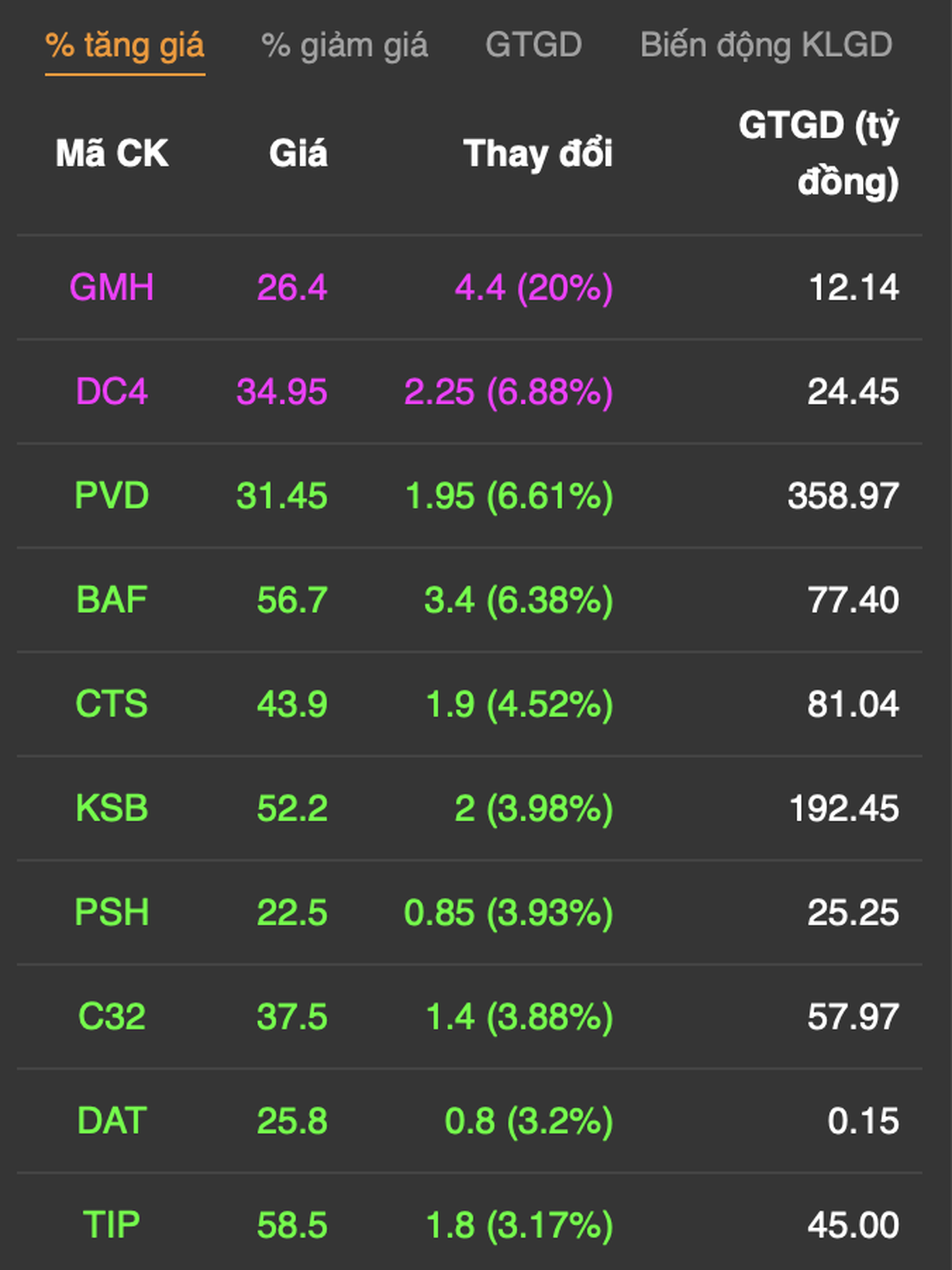This screenshot has width=952, height=1270.
Task: Click the Thay đổi column header
Action: pyautogui.click(x=538, y=154)
